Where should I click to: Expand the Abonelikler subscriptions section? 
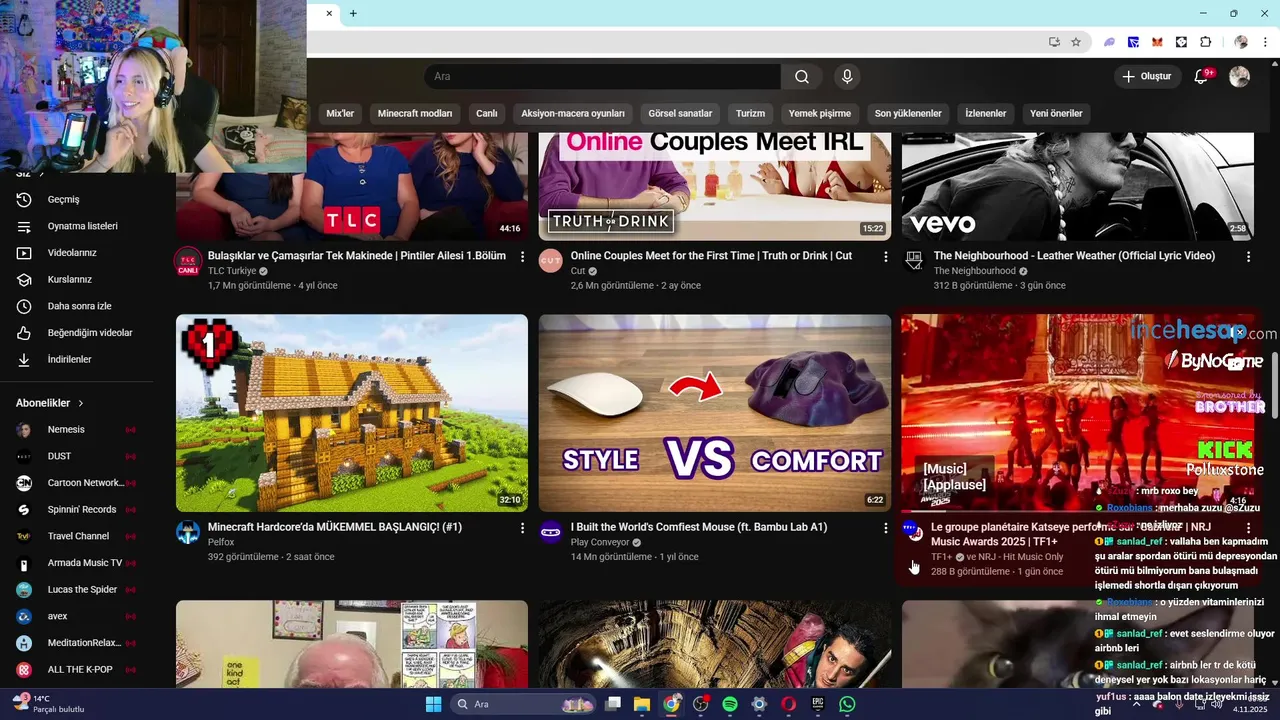(x=50, y=403)
